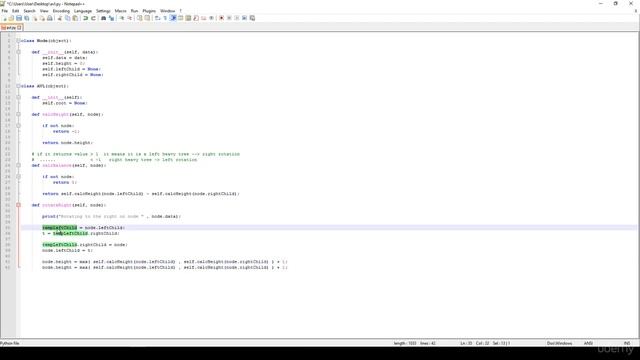640x360 pixels.
Task: Undo last edit via toolbar arrow
Action: click(x=85, y=18)
